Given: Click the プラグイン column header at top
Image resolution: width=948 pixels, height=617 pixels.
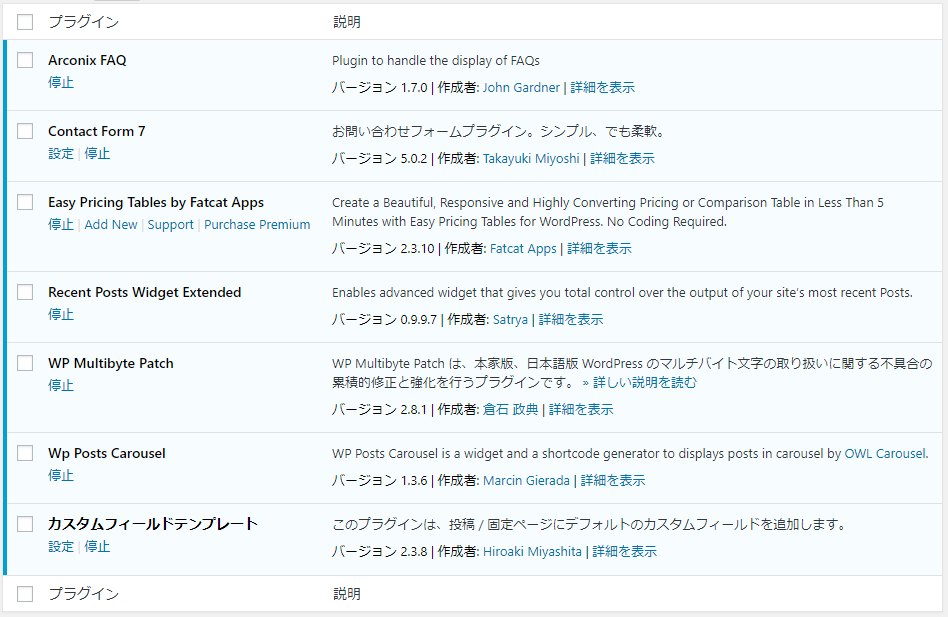Looking at the screenshot, I should pyautogui.click(x=83, y=22).
